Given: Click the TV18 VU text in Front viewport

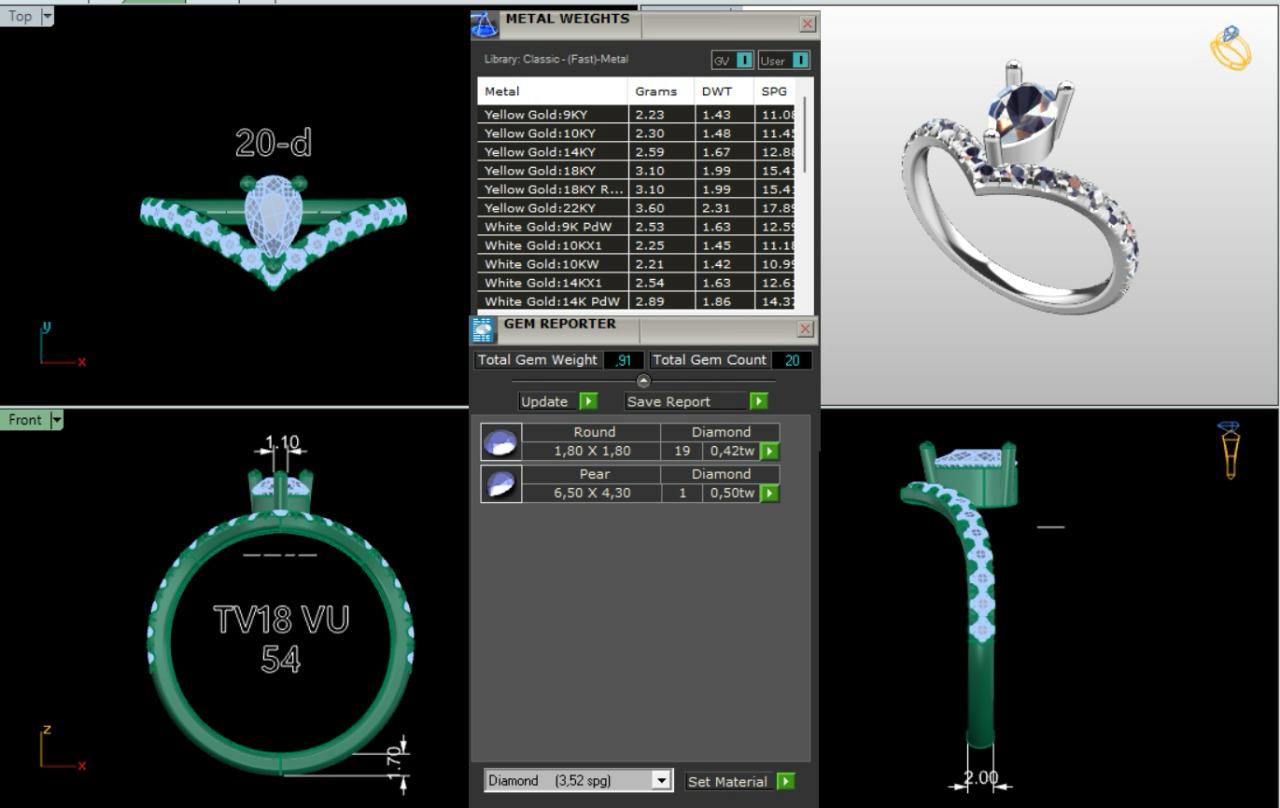Looking at the screenshot, I should [281, 620].
